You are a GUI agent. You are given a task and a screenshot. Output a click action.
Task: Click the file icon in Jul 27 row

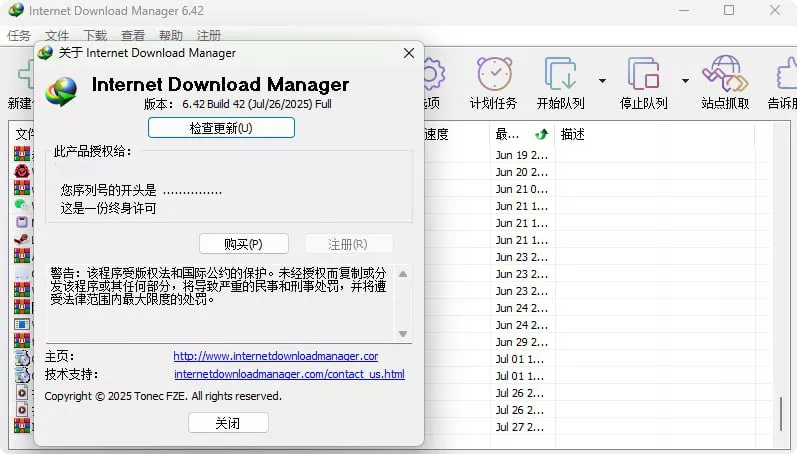coord(22,426)
